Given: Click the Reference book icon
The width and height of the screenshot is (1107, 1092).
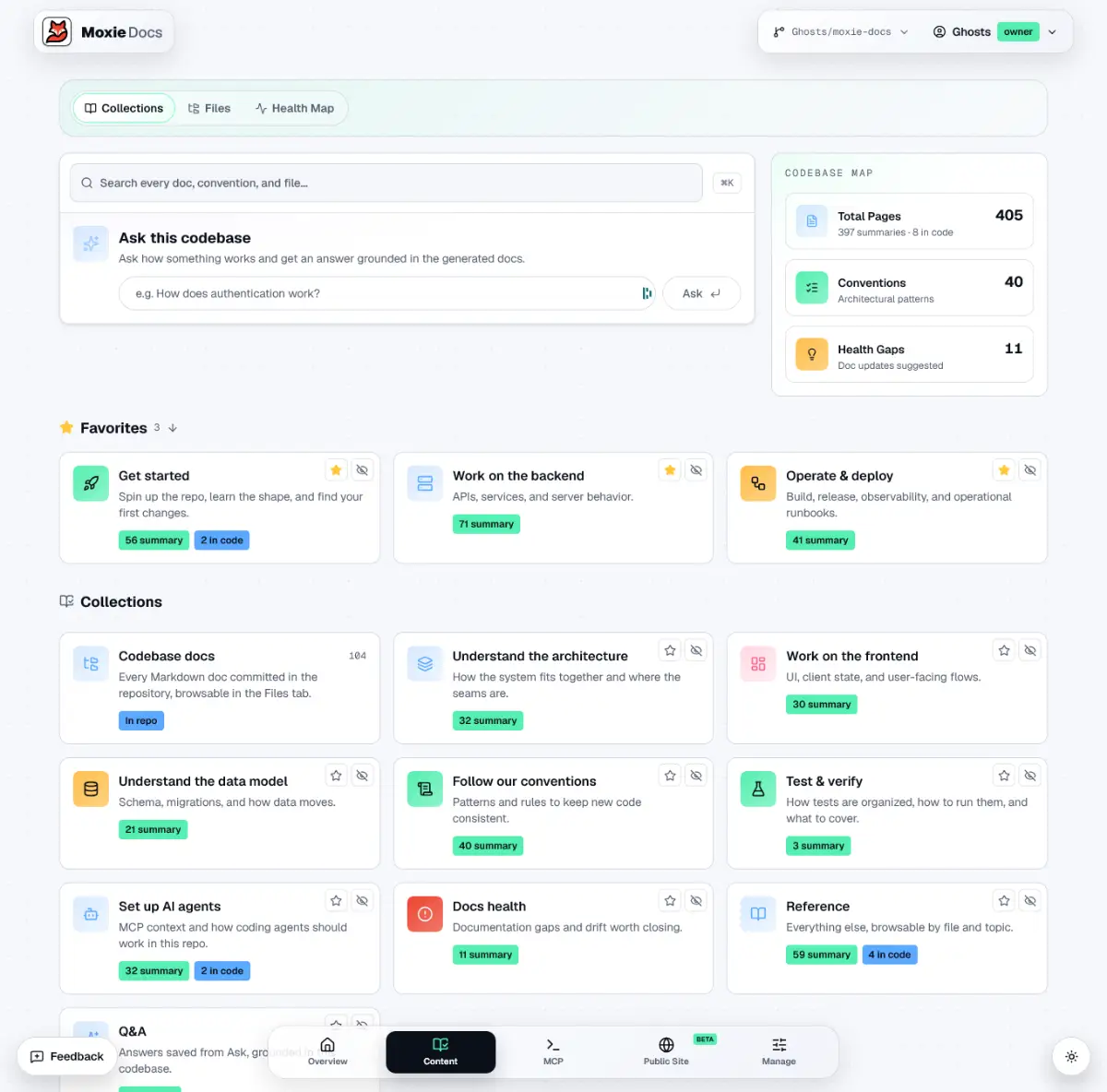Looking at the screenshot, I should (x=758, y=914).
